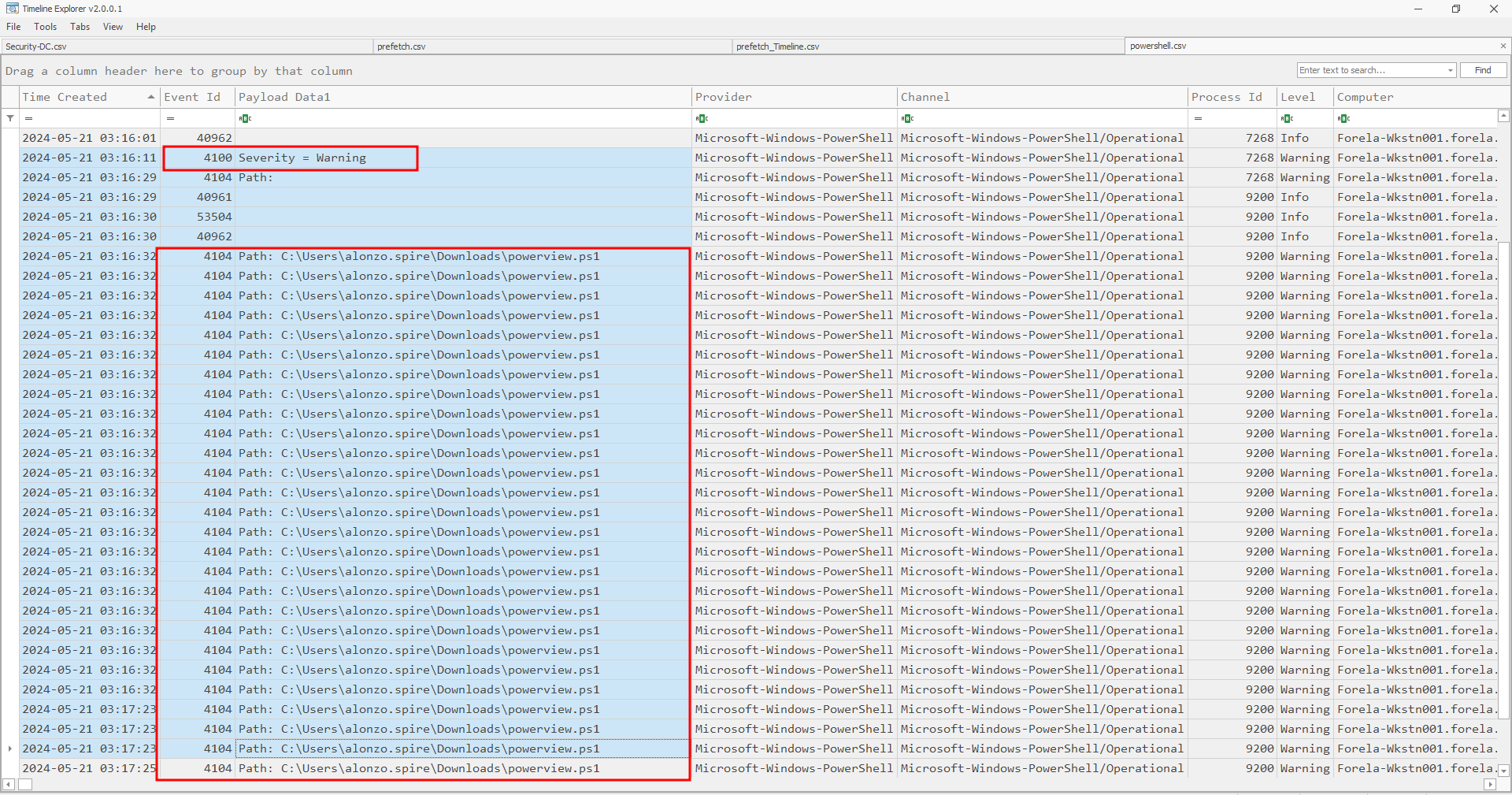Open the Help menu
This screenshot has width=1512, height=795.
(146, 27)
